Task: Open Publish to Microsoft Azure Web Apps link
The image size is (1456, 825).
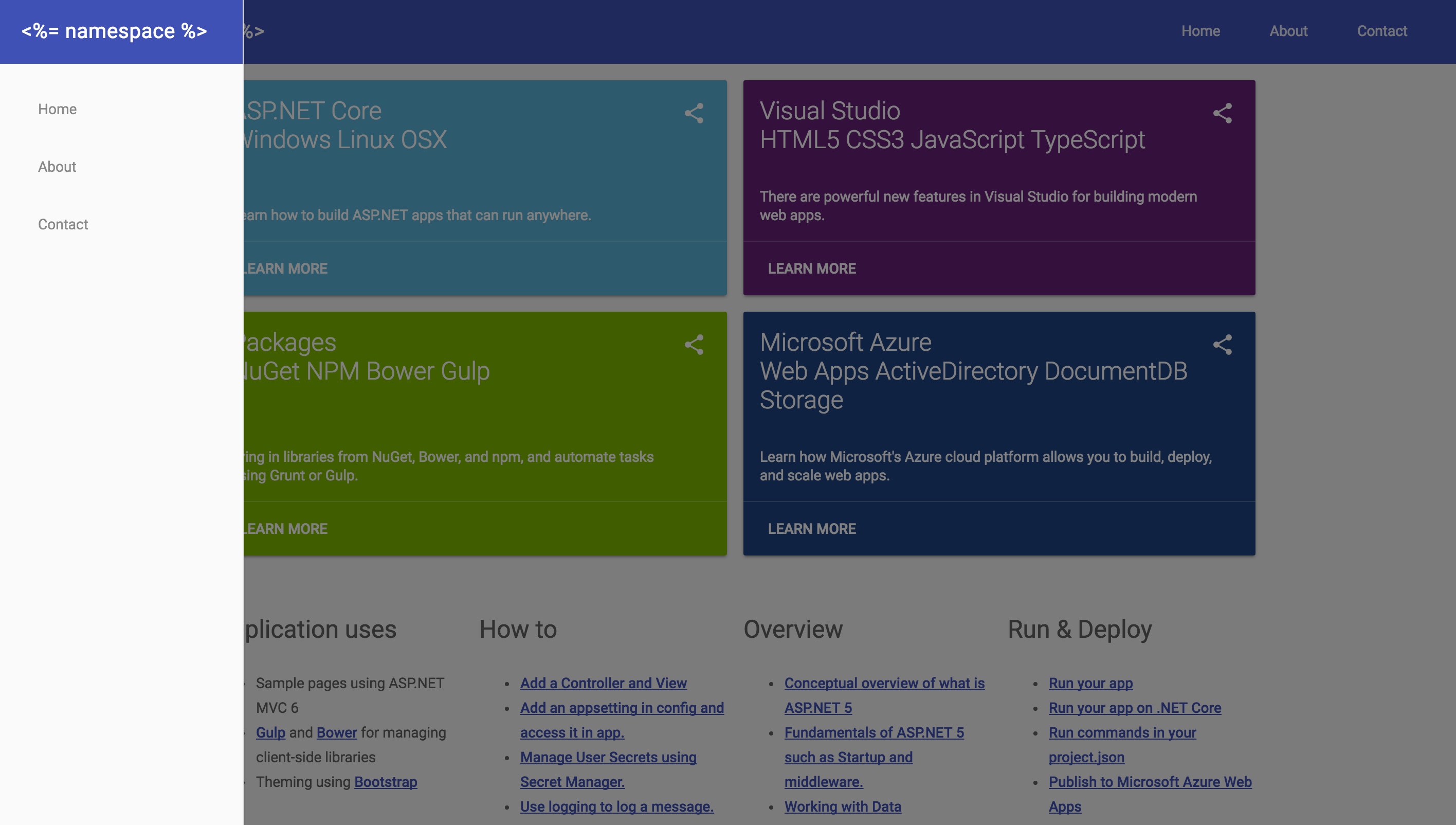Action: point(1150,794)
